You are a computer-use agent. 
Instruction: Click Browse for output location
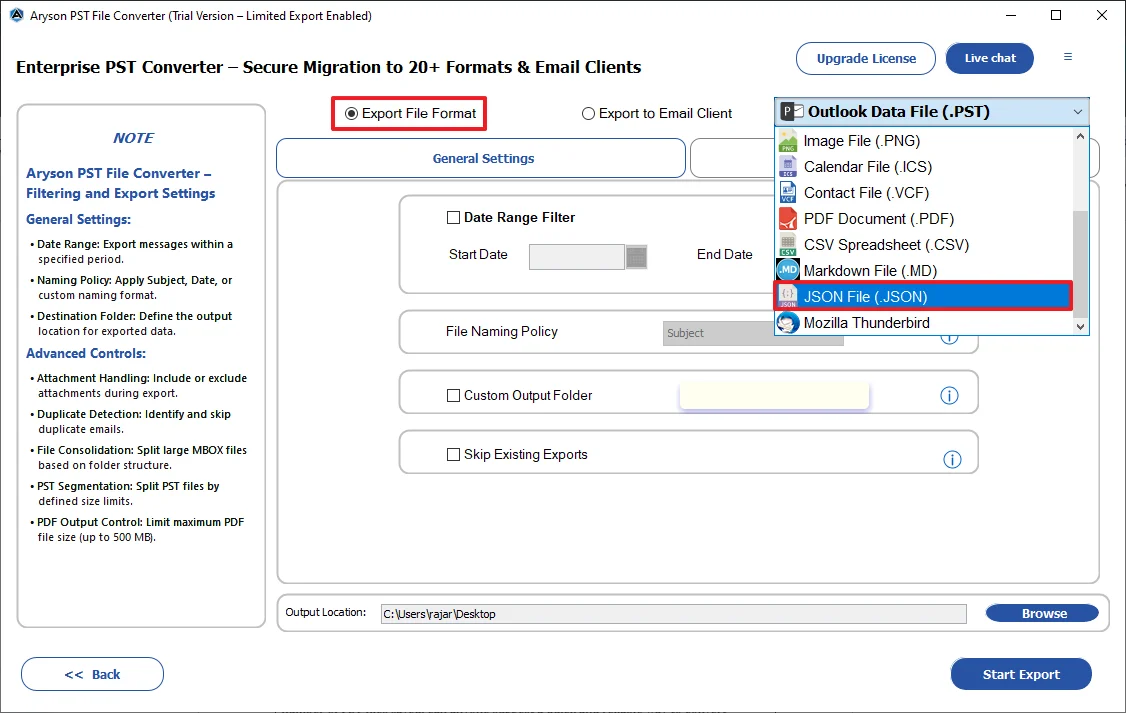pos(1042,613)
